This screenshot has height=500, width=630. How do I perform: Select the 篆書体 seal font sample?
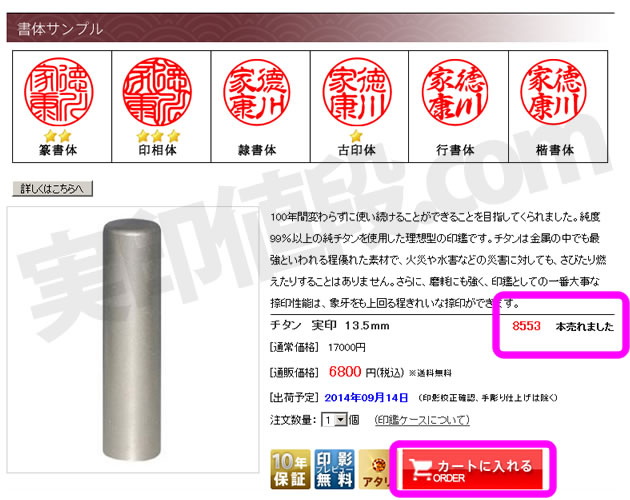coord(62,107)
